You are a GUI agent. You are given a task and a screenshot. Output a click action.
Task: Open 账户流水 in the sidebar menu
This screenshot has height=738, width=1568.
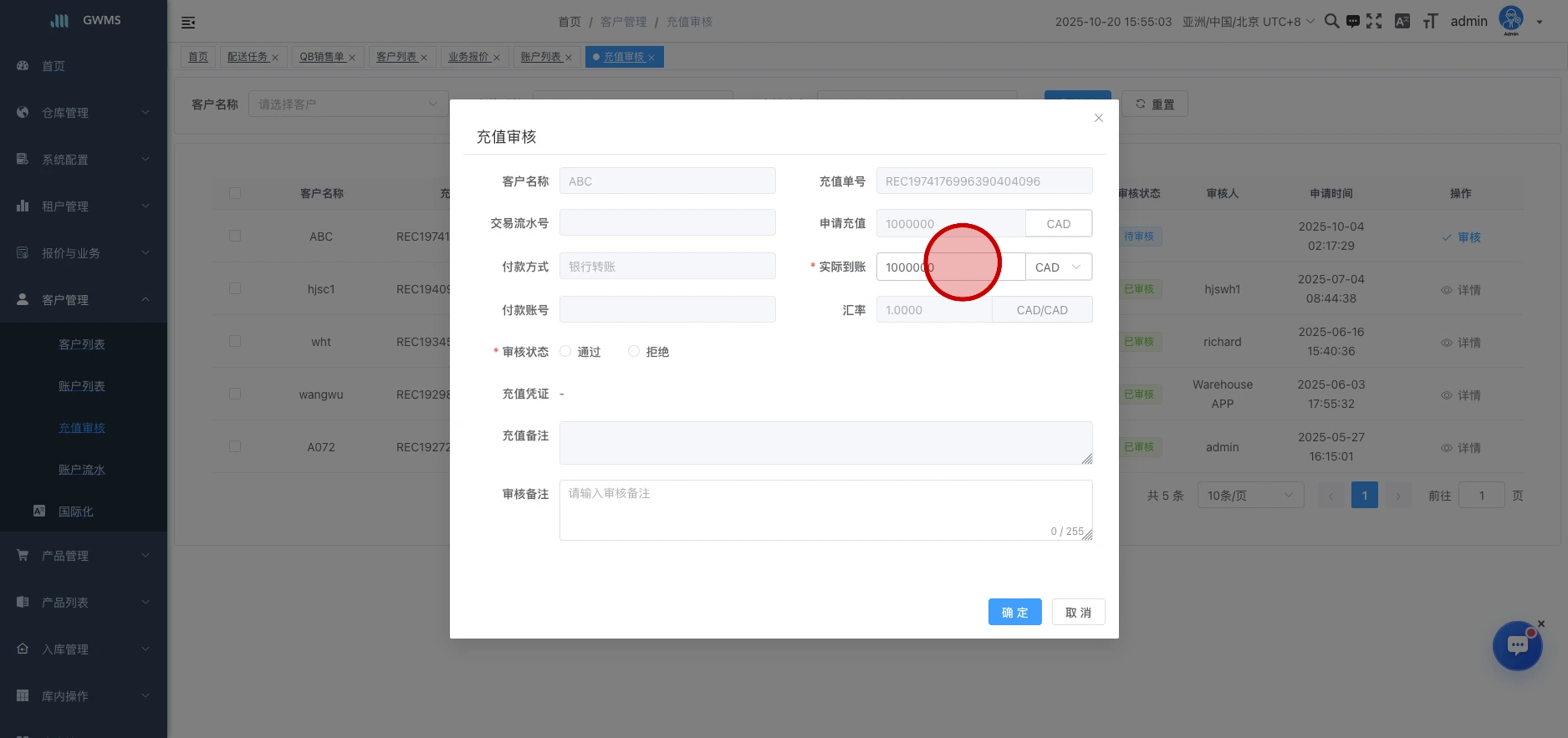point(82,470)
